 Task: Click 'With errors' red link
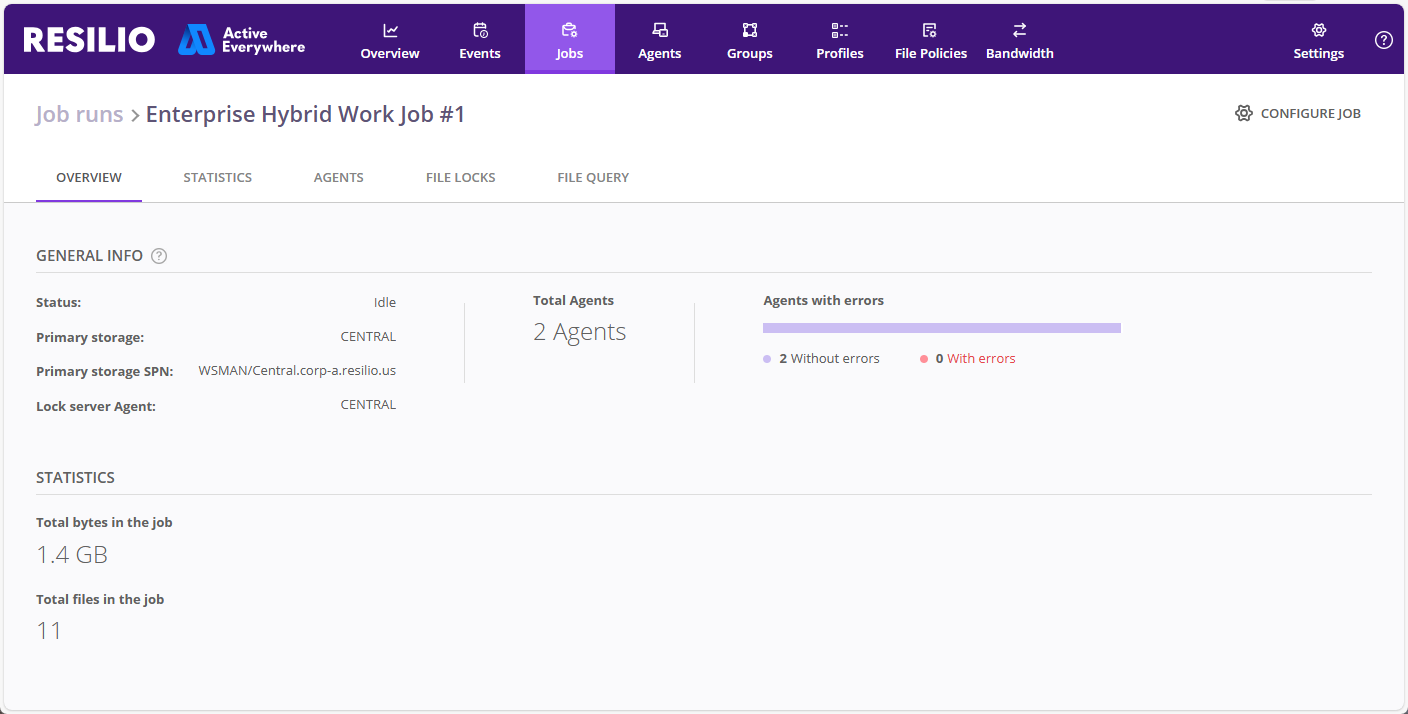click(x=981, y=359)
